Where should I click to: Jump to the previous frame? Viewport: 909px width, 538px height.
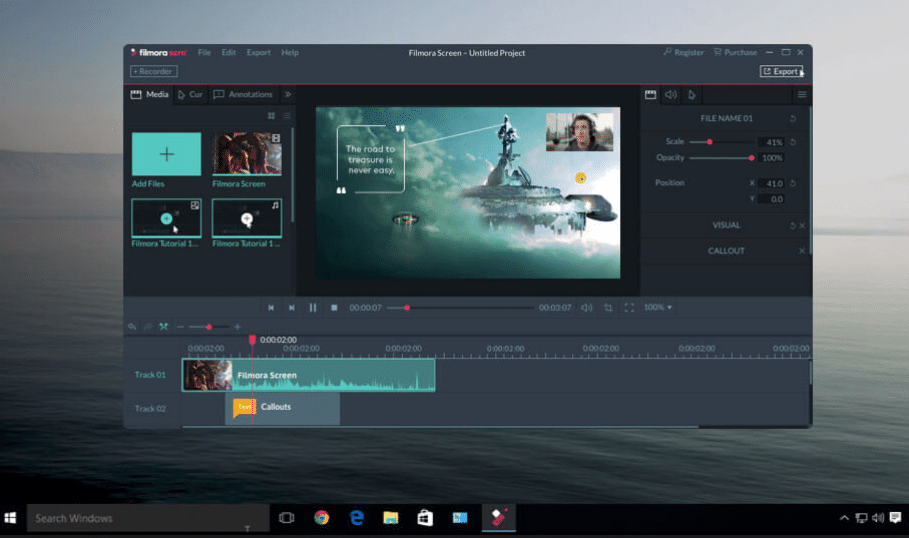[x=271, y=308]
